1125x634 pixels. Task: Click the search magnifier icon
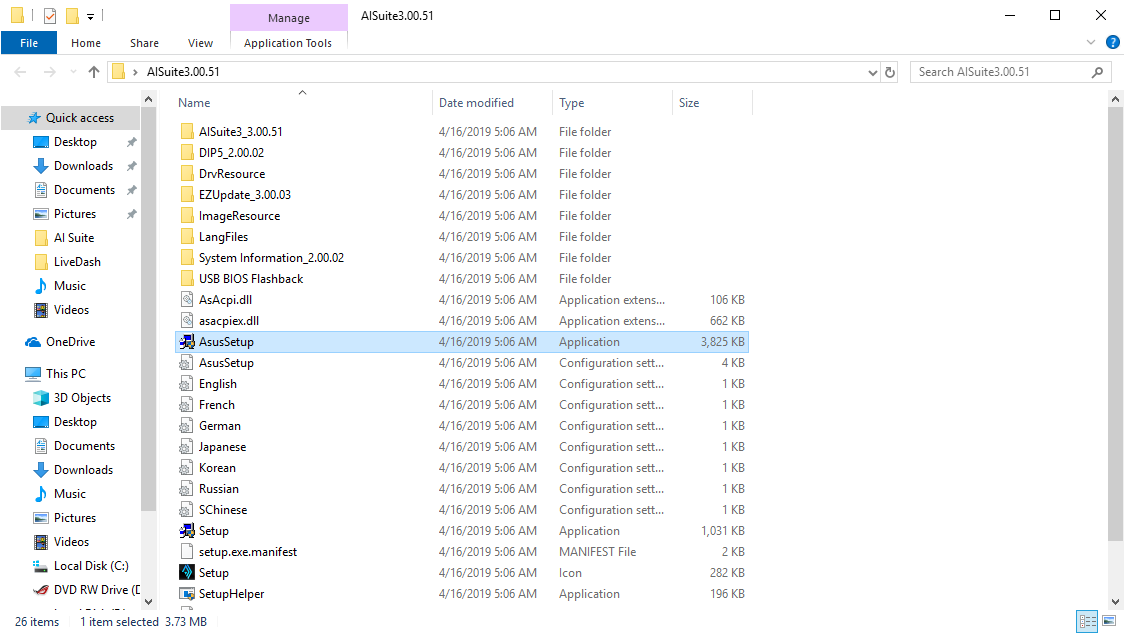pyautogui.click(x=1097, y=72)
